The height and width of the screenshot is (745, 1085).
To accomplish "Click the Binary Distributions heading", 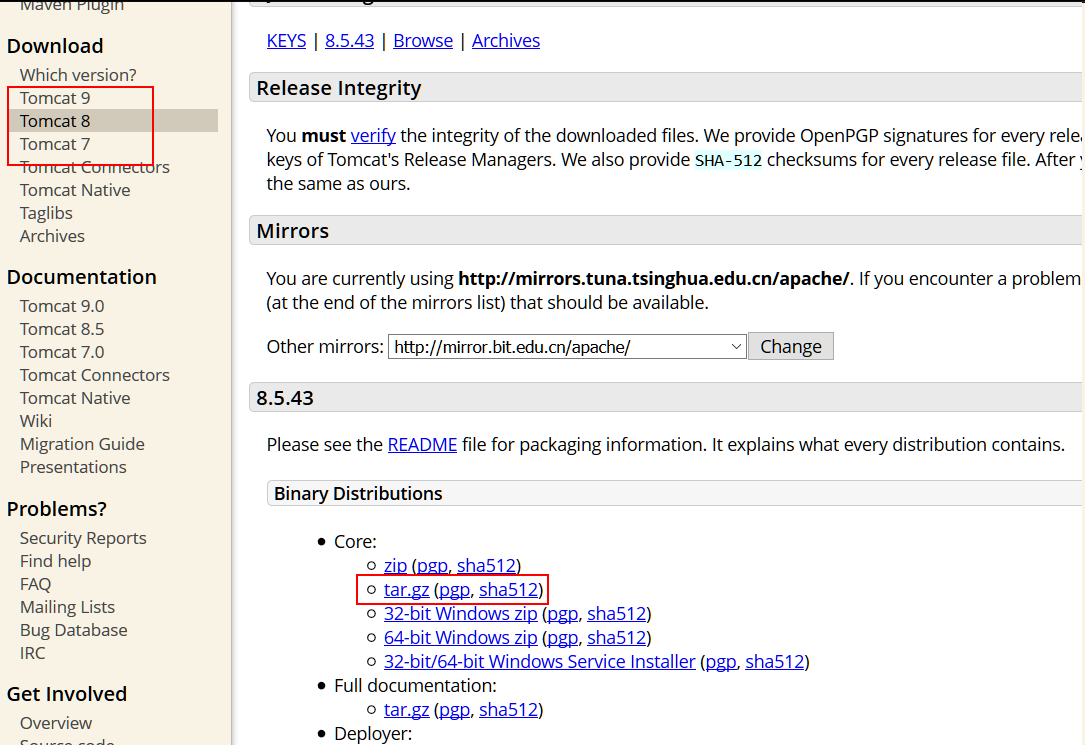I will (358, 494).
